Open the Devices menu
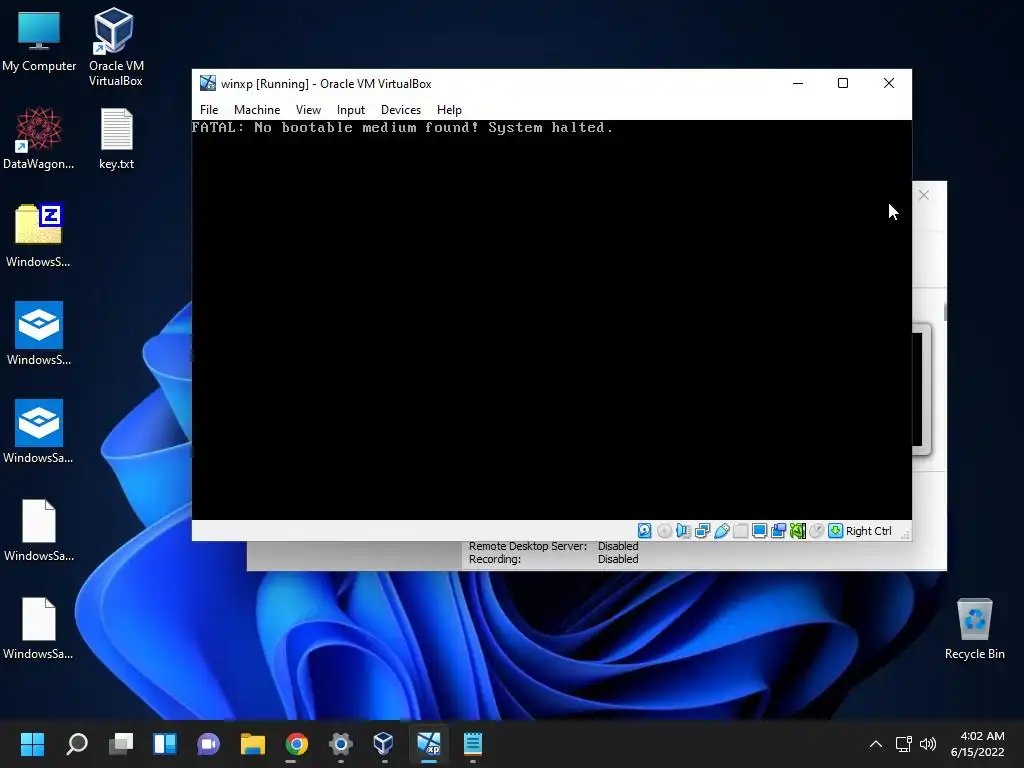Image resolution: width=1024 pixels, height=768 pixels. coord(401,110)
